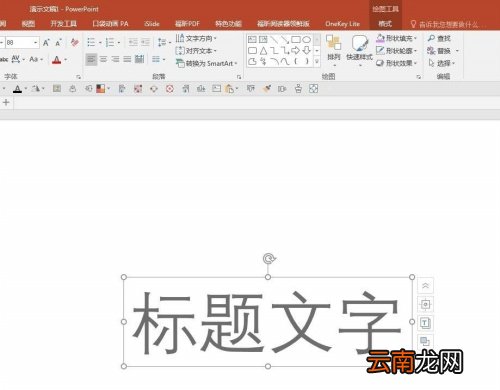
Task: Click quick toolbar red-orange color square icon
Action: point(101,89)
